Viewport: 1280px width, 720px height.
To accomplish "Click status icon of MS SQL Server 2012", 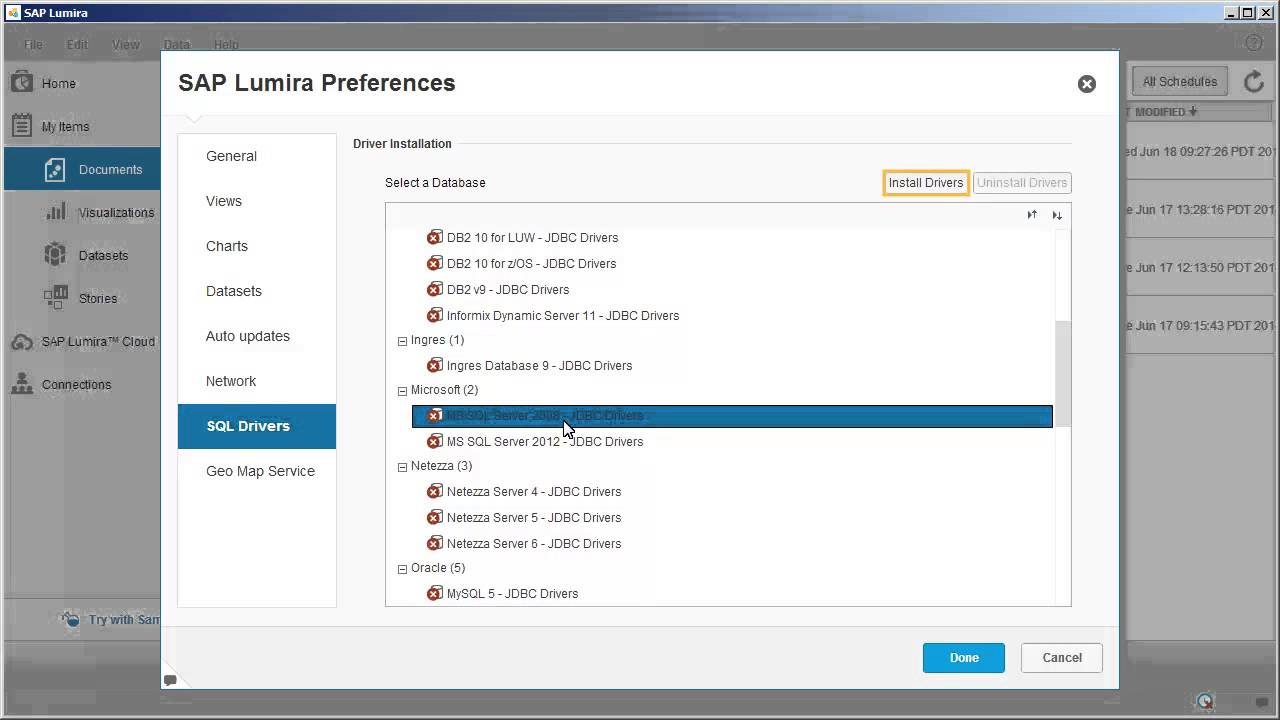I will click(x=434, y=442).
